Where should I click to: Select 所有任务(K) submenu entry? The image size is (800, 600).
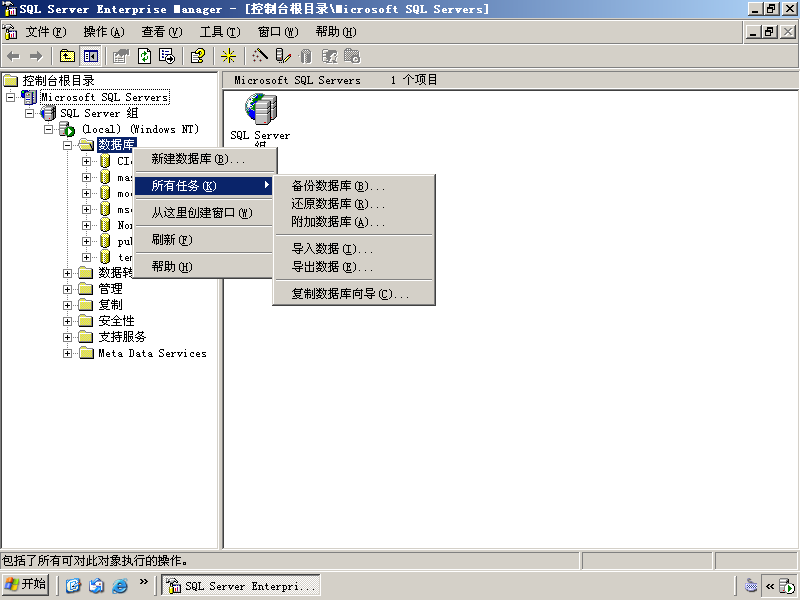pyautogui.click(x=205, y=186)
